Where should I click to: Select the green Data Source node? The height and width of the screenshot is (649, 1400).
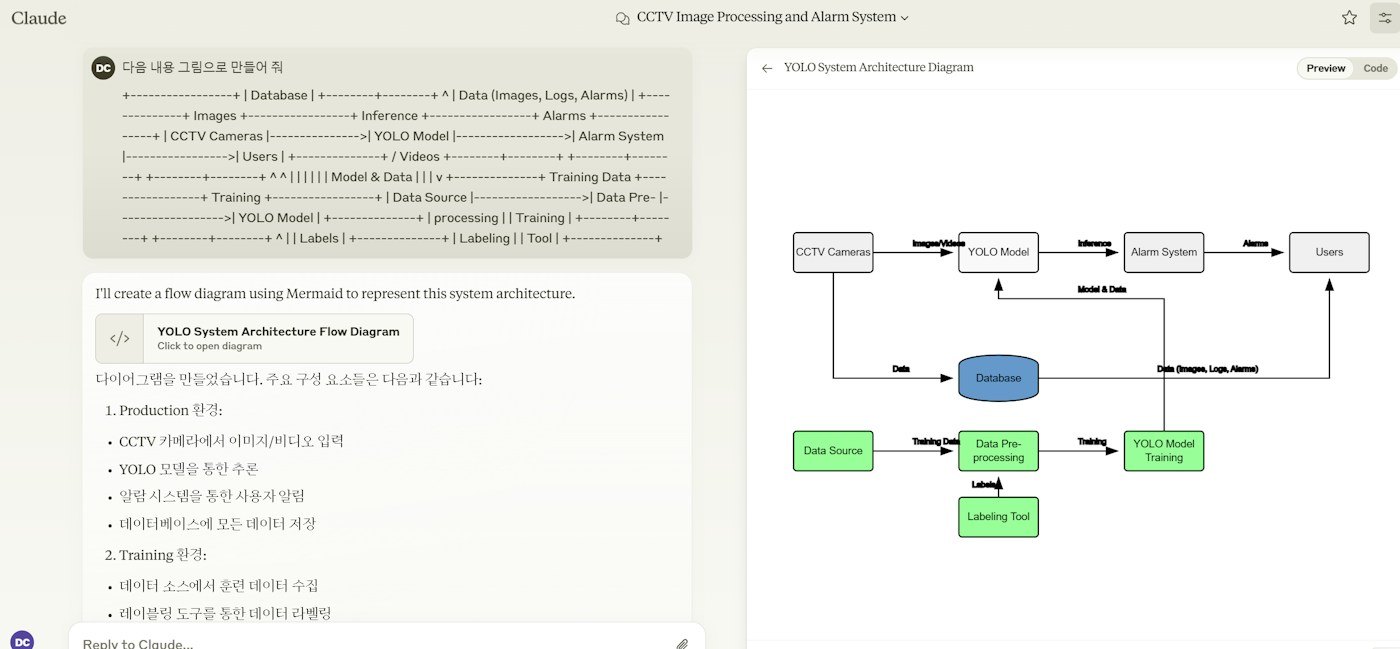[x=833, y=451]
